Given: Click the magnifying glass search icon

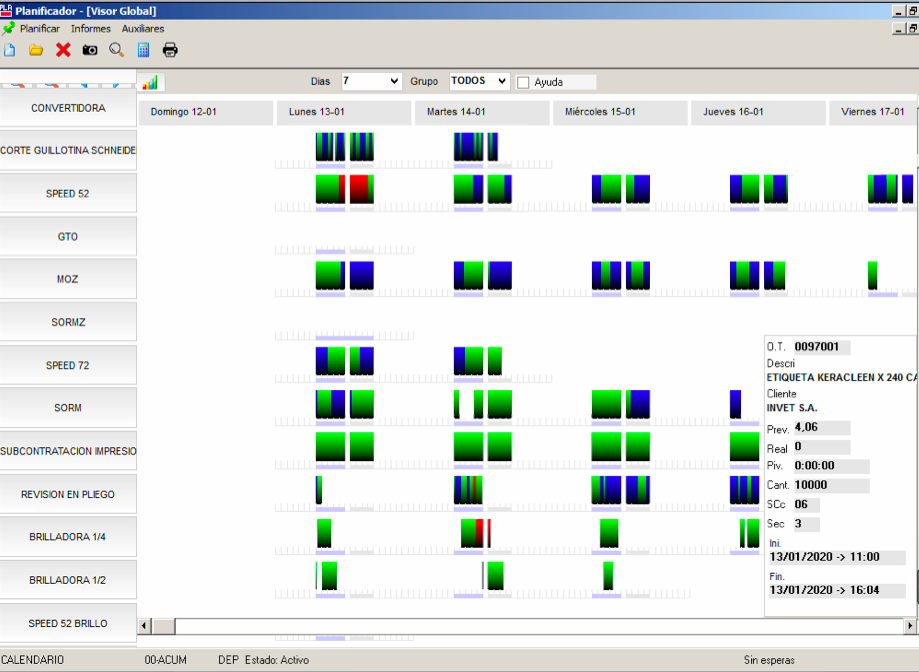Looking at the screenshot, I should point(117,50).
